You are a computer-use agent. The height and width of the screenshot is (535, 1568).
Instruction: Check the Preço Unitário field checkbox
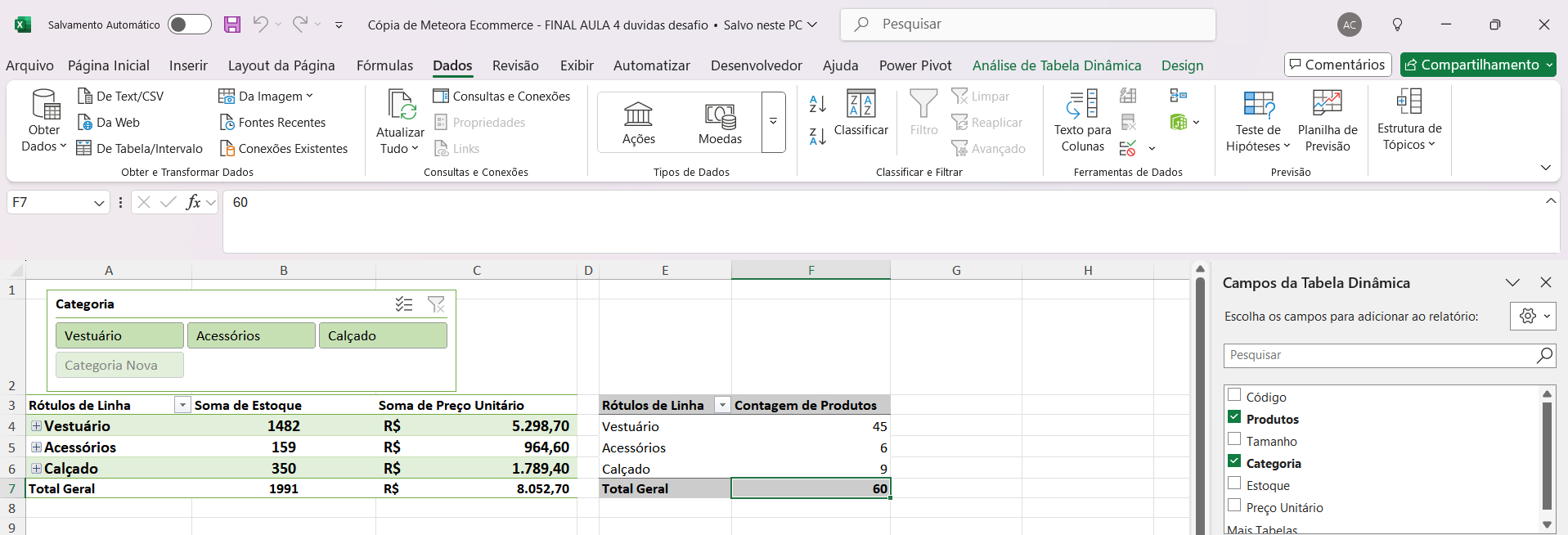point(1234,506)
